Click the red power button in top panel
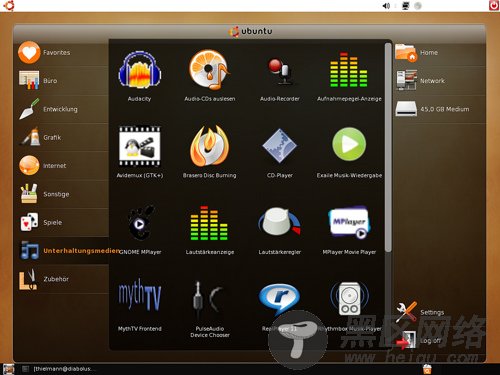The width and height of the screenshot is (500, 375). click(x=494, y=5)
